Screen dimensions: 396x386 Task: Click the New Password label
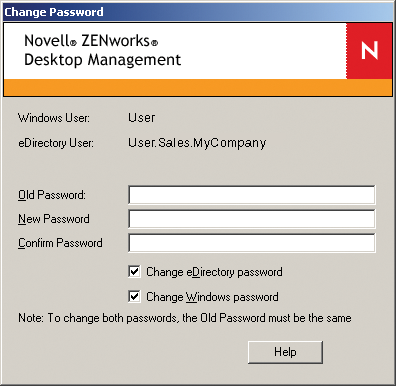(x=54, y=219)
